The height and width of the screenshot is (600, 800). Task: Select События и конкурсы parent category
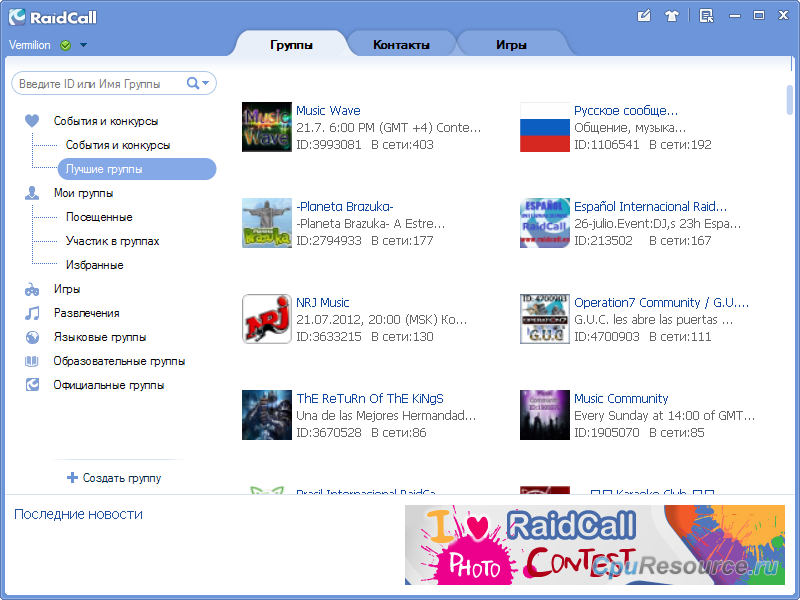[106, 121]
